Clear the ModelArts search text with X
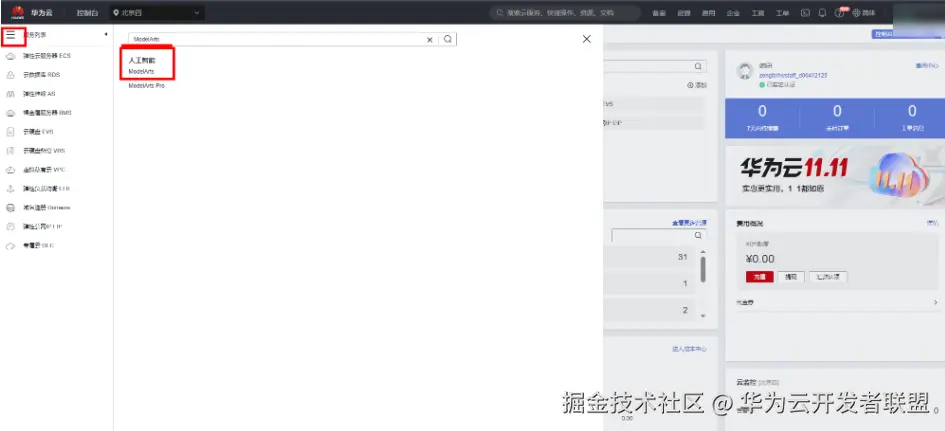 [430, 40]
